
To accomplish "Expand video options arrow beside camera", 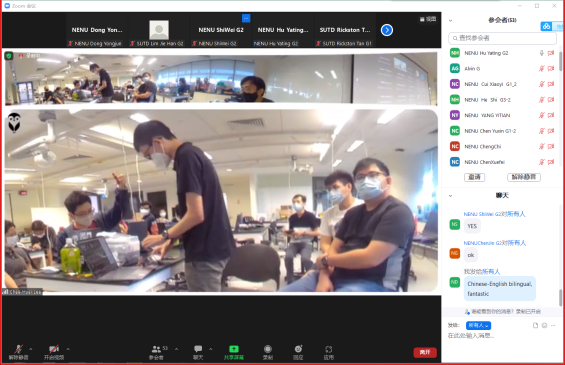I will [x=68, y=349].
